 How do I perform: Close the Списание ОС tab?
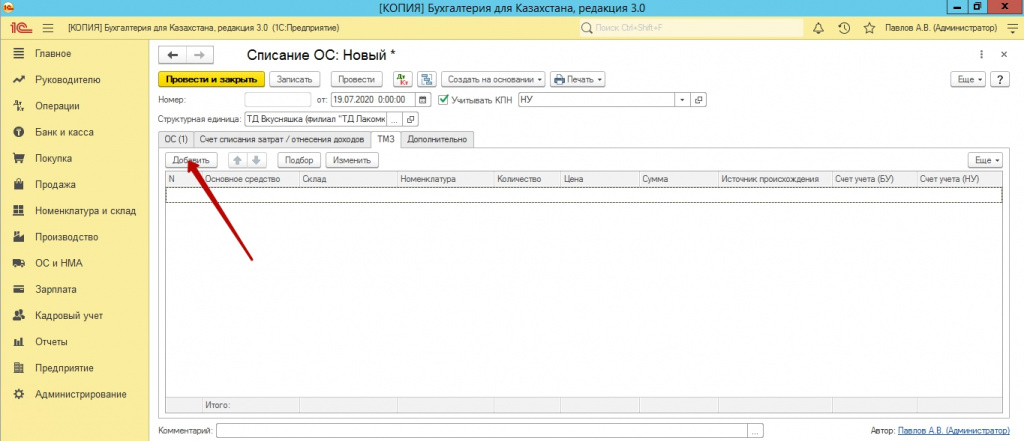(1004, 55)
